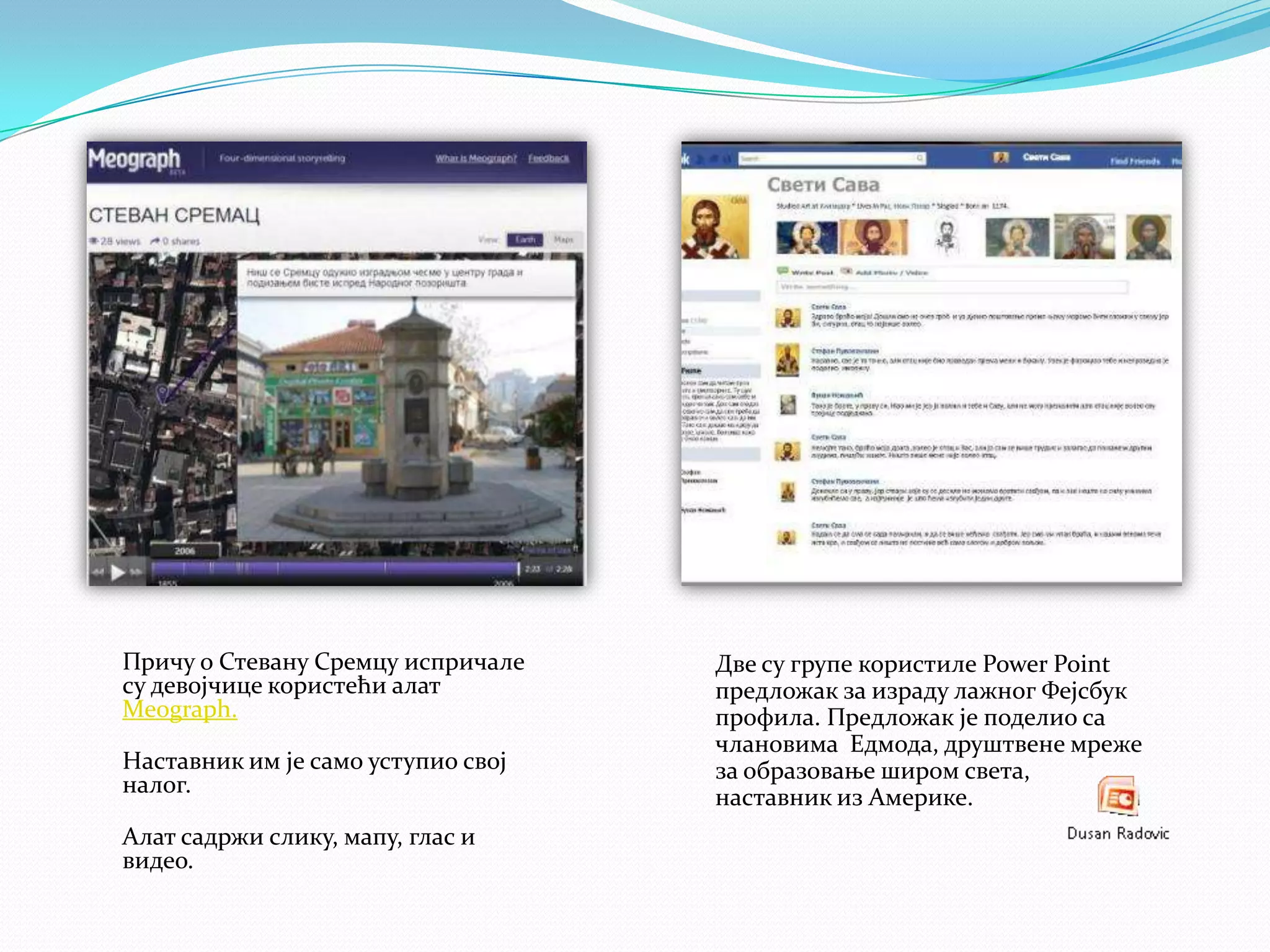This screenshot has width=1270, height=952.
Task: Click the Add Photo / Video icon
Action: (846, 271)
